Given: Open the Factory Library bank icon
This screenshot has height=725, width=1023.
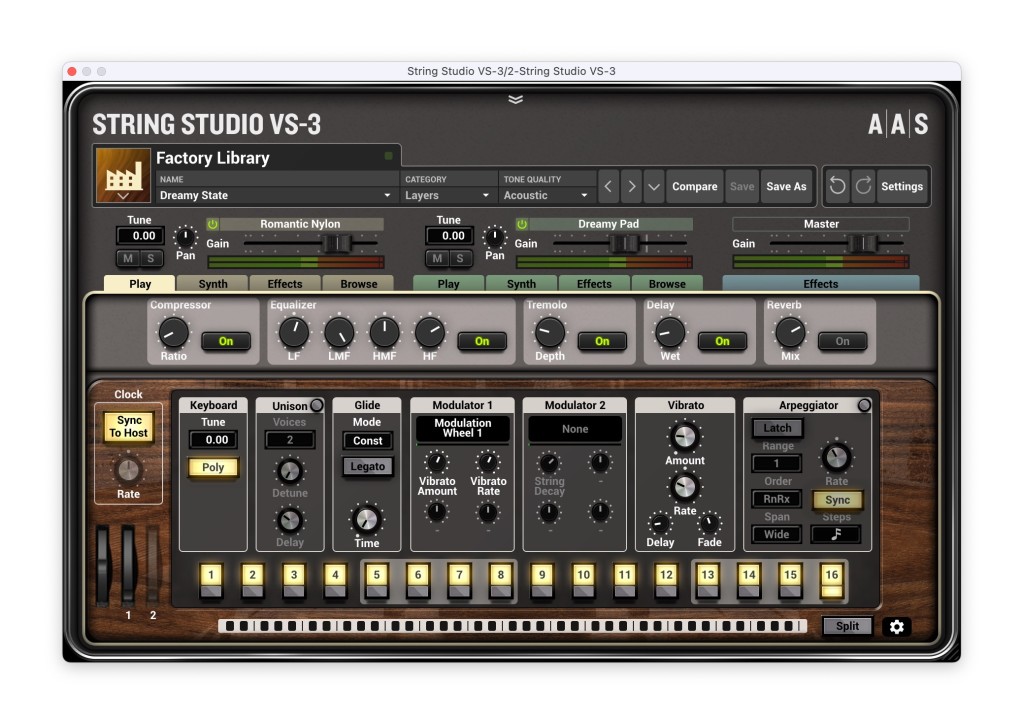Looking at the screenshot, I should tap(123, 175).
